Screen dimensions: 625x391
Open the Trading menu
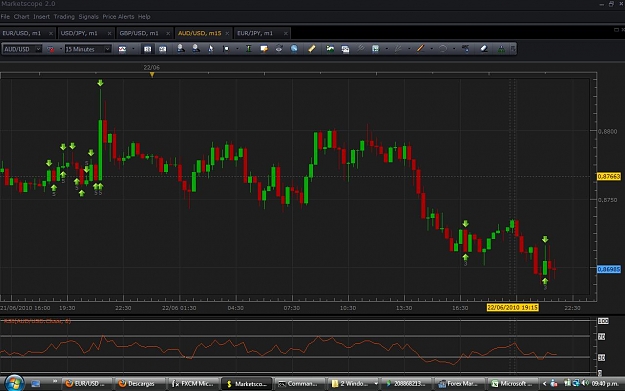64,17
